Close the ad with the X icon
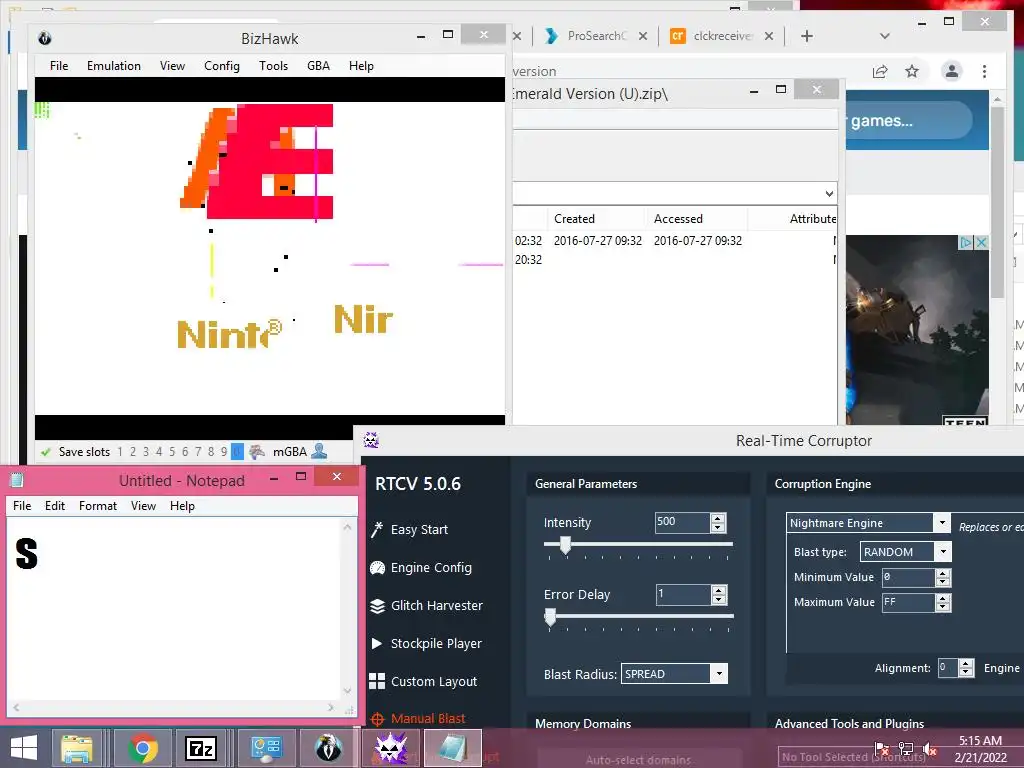This screenshot has height=768, width=1024. pyautogui.click(x=981, y=242)
